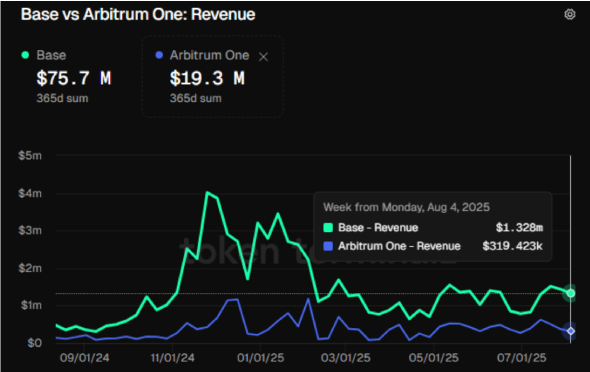Click the 07/01/25 x-axis label
The image size is (590, 372).
(522, 357)
